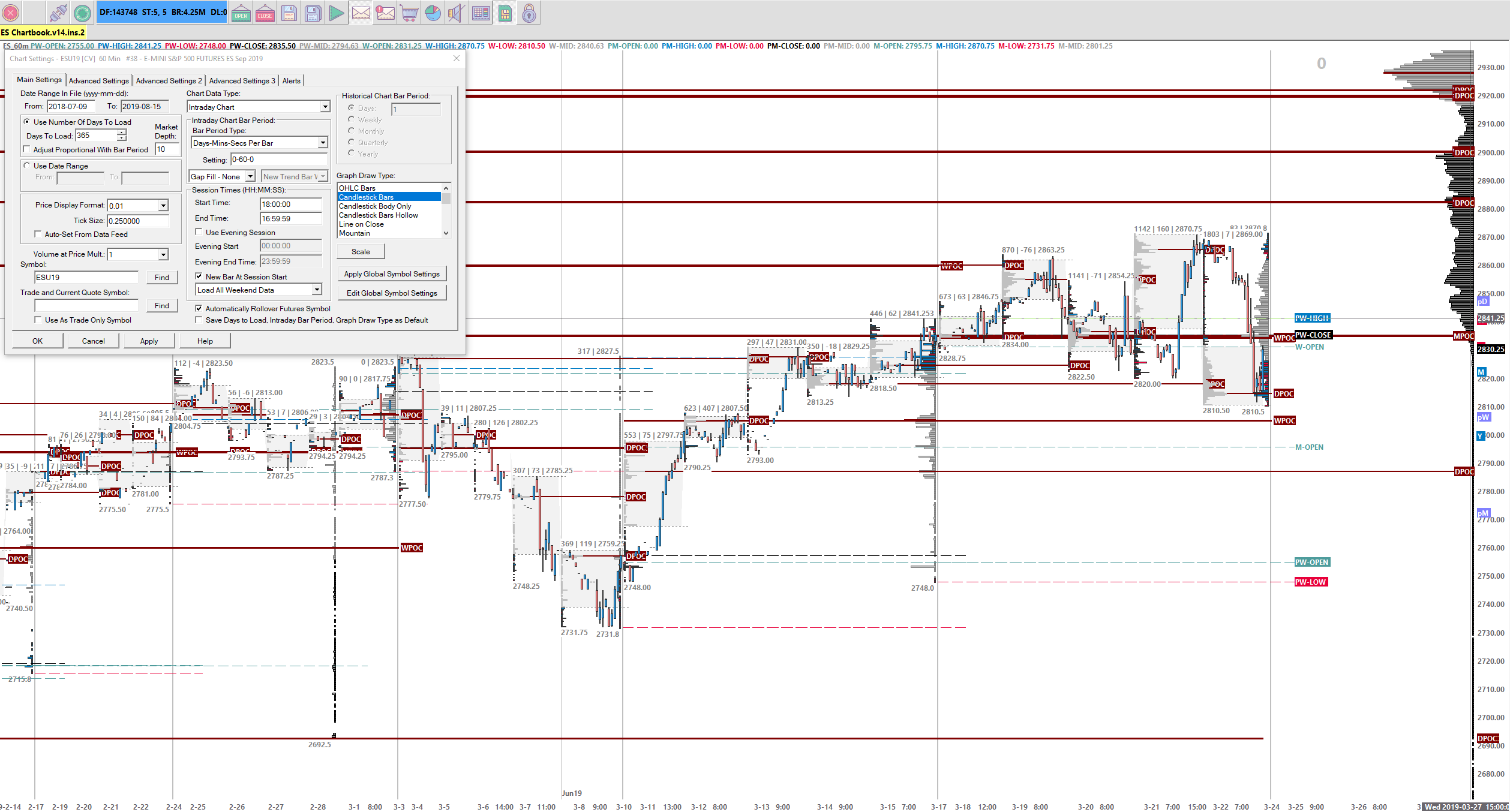Click the Start Time input field
This screenshot has width=1510, height=812.
tap(290, 204)
